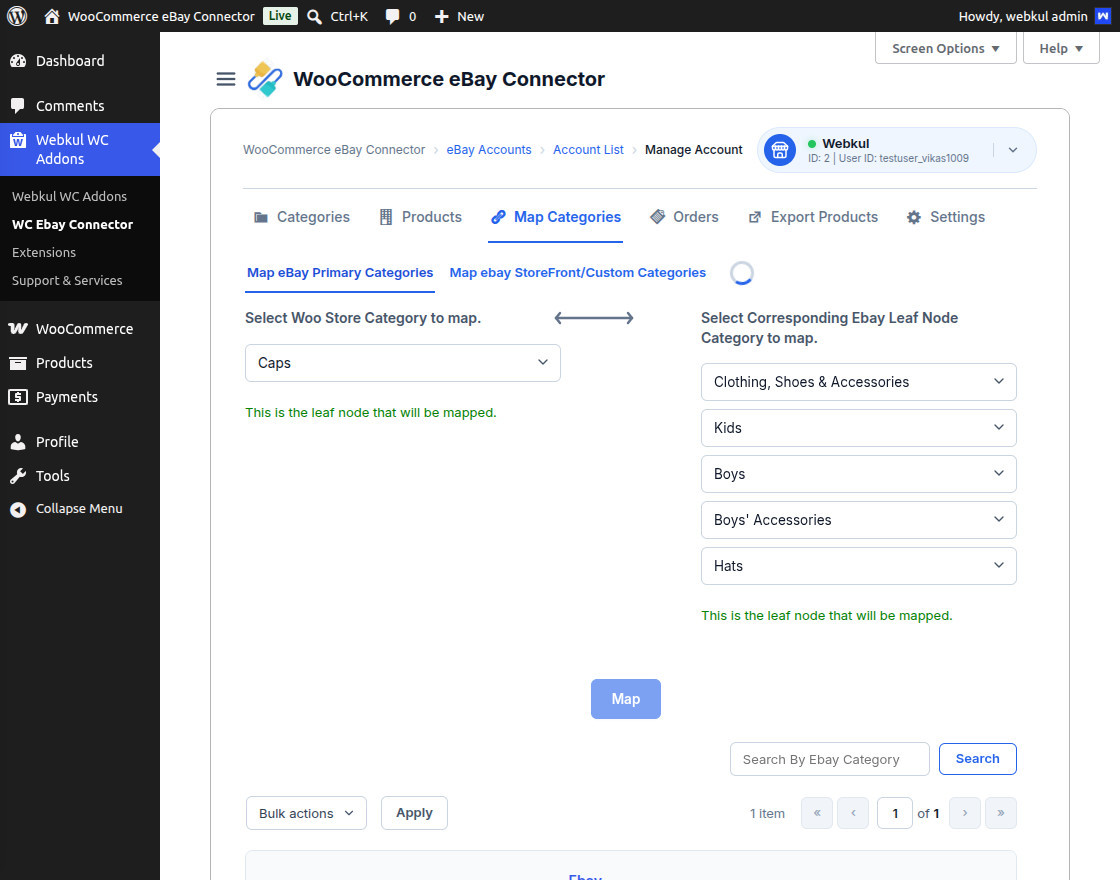The height and width of the screenshot is (880, 1120).
Task: Click the Collapse Menu arrow icon
Action: 18,509
